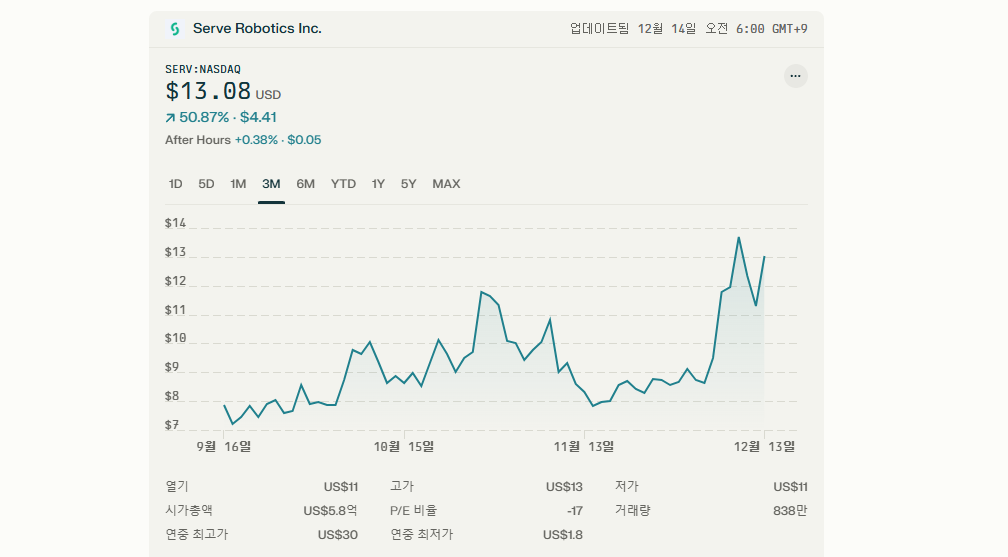Click the $8 y-axis label
Screen dimensions: 1008x557
172,396
